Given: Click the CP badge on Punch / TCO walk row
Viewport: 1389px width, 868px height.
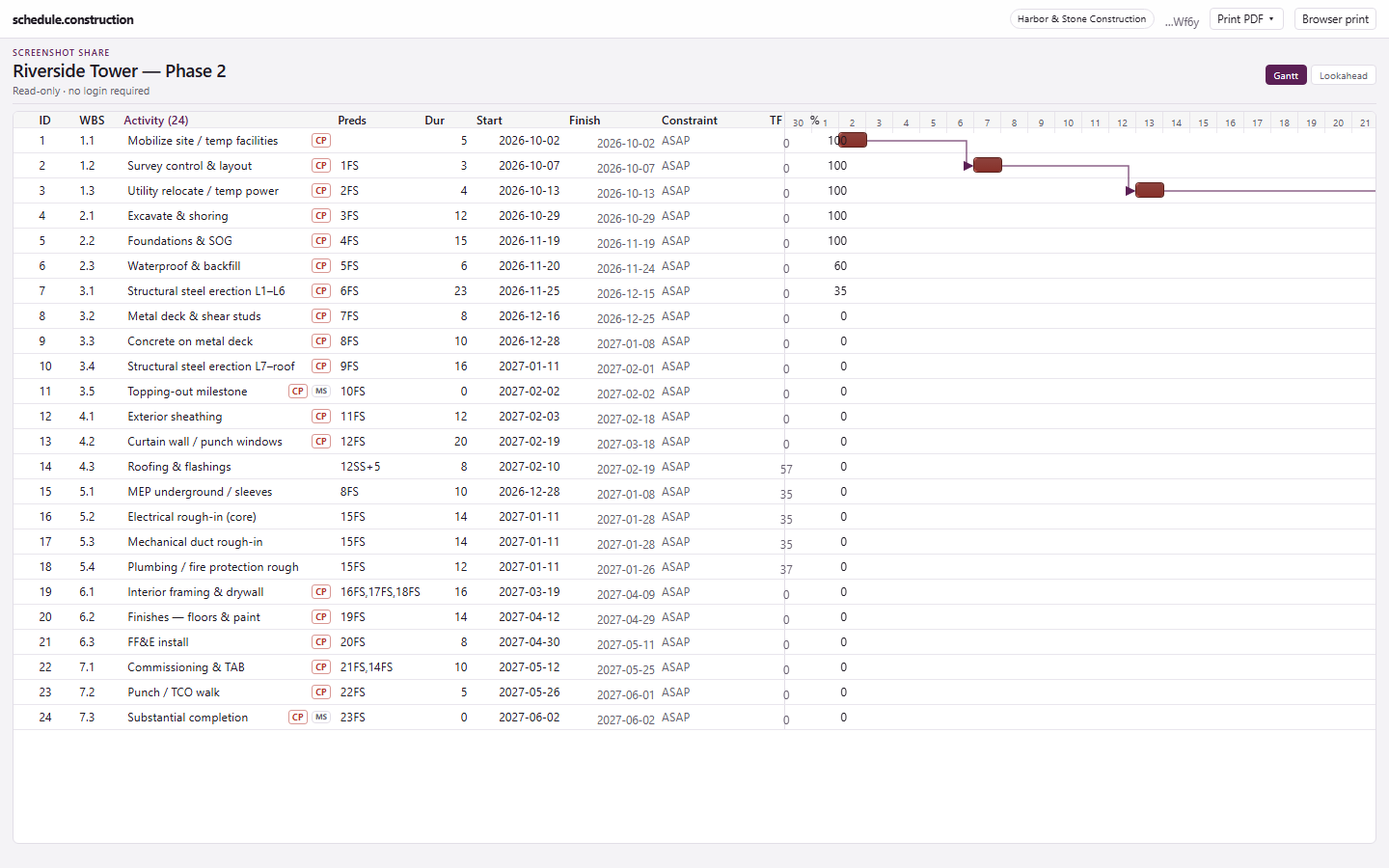Looking at the screenshot, I should (321, 692).
